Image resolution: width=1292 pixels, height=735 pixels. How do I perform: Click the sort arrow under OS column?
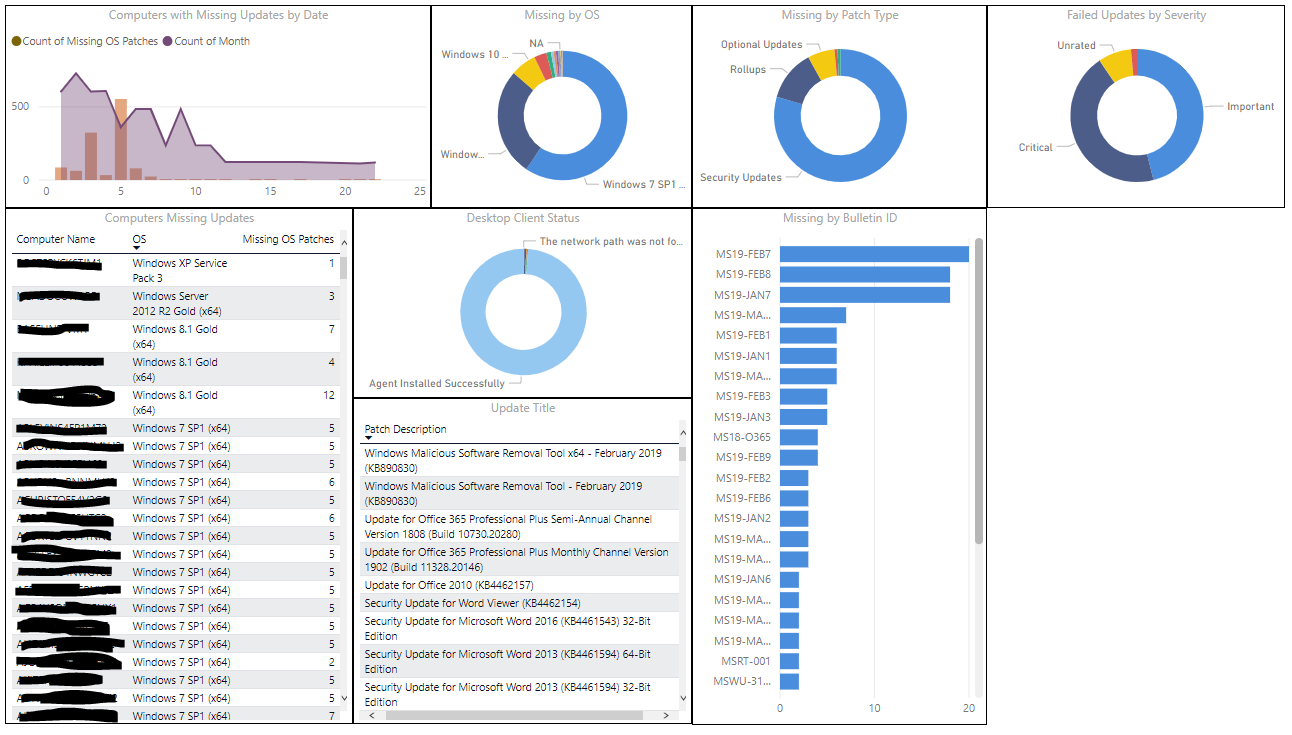click(137, 248)
